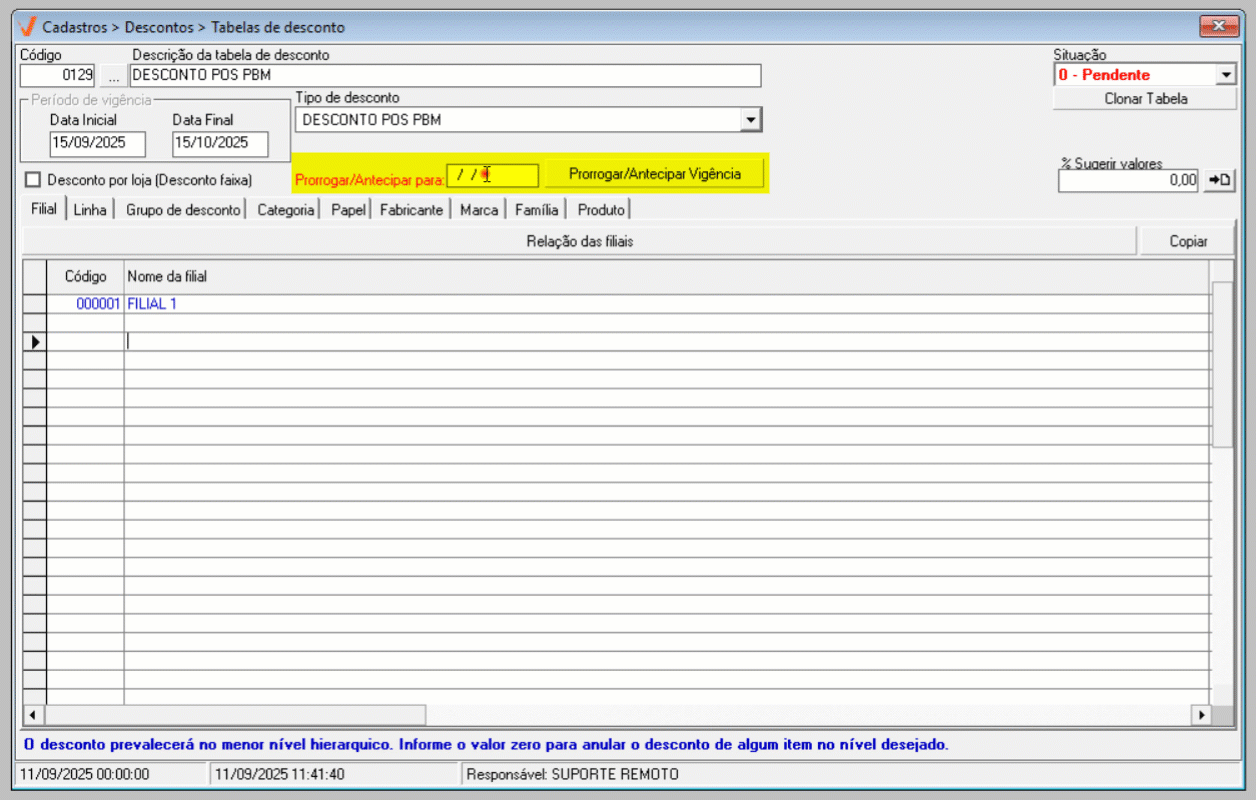This screenshot has height=800, width=1256.
Task: Click the current row indicator arrow
Action: coord(35,342)
